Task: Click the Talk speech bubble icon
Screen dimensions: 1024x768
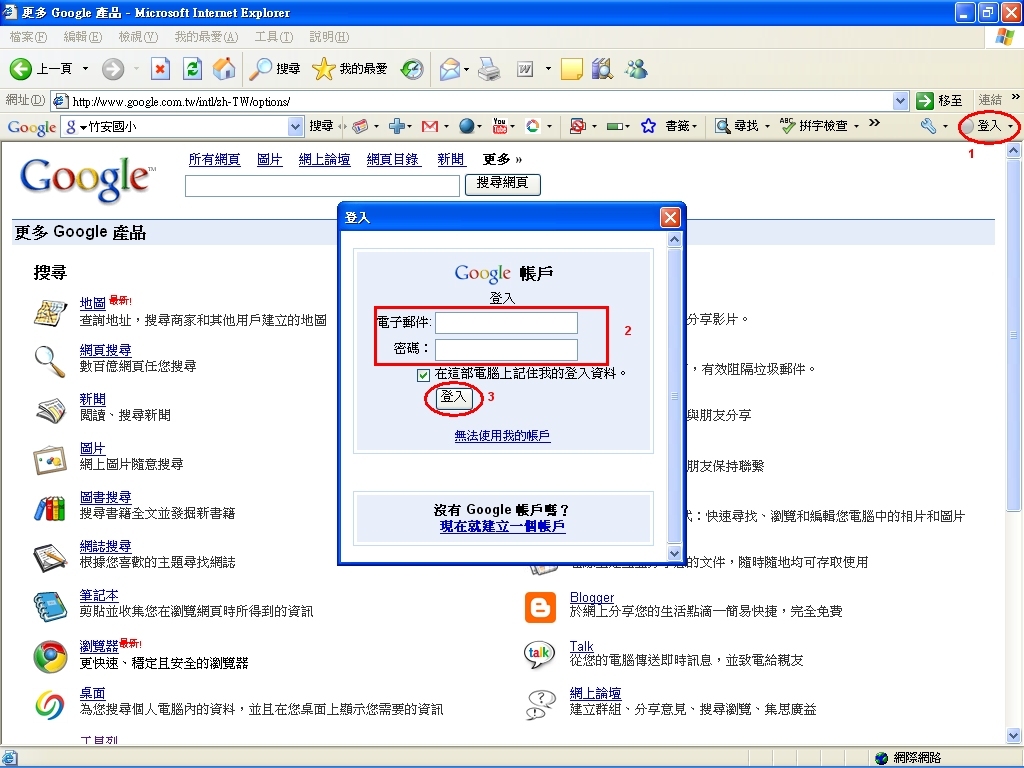Action: point(539,654)
